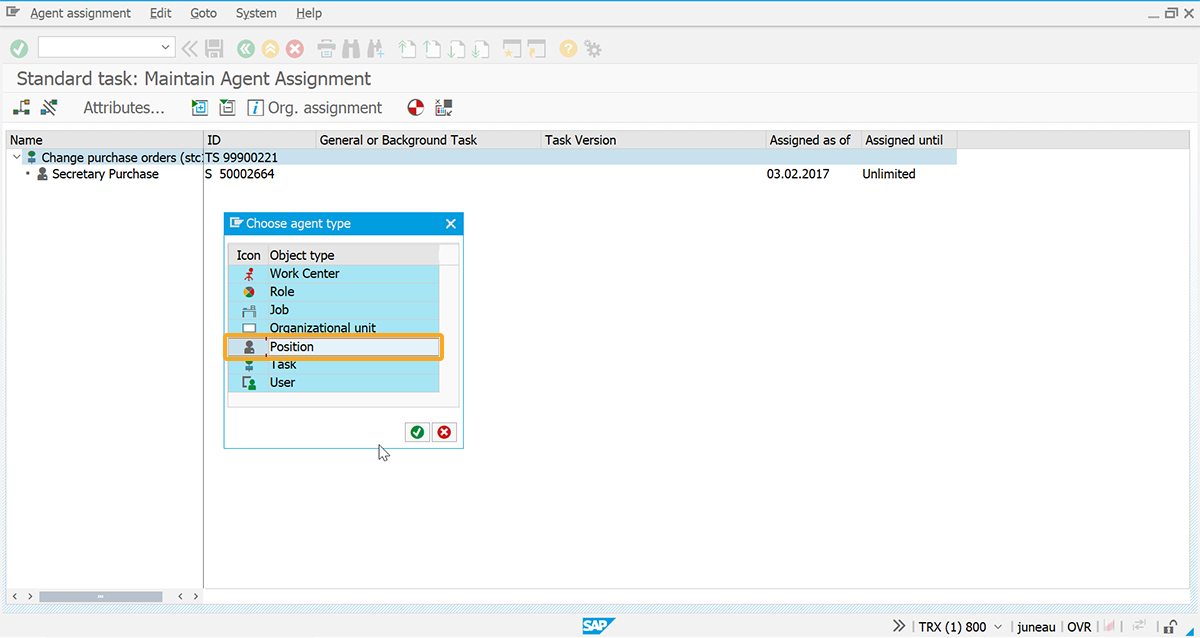
Task: Click the red-white Refresh index circle icon
Action: tap(416, 108)
